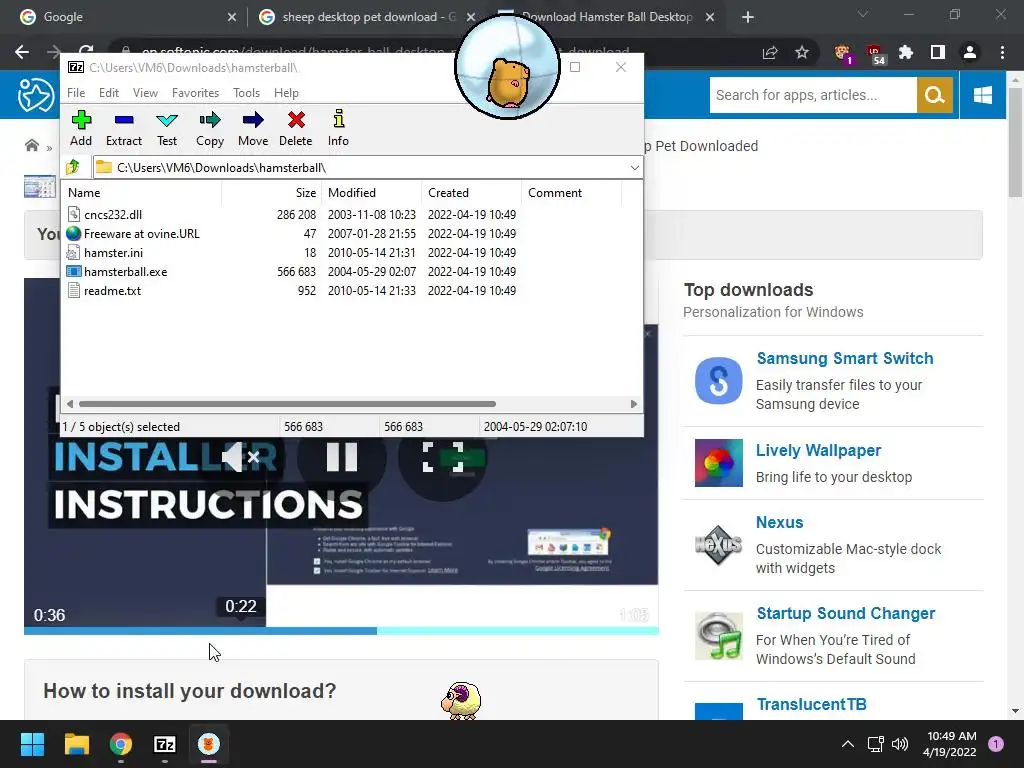Click the red Delete icon
This screenshot has height=768, width=1024.
pos(296,129)
